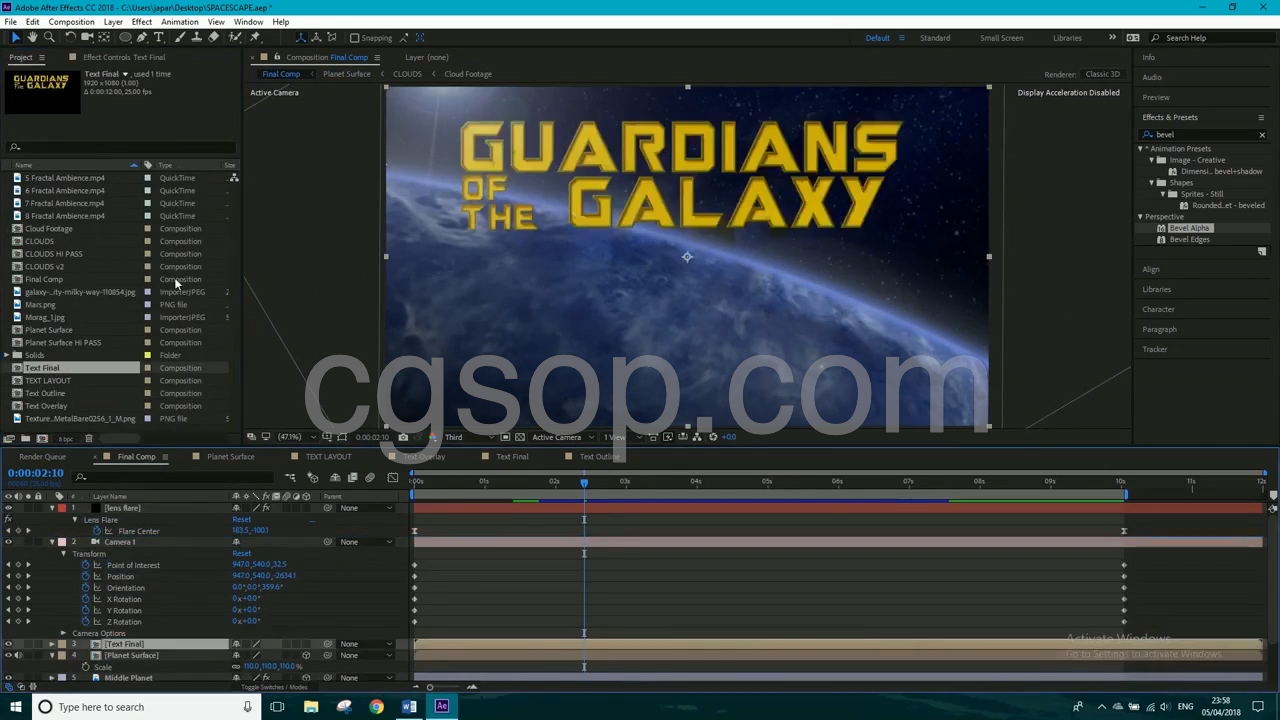Toggle the Snapping checkbox
The image size is (1280, 720).
[354, 38]
